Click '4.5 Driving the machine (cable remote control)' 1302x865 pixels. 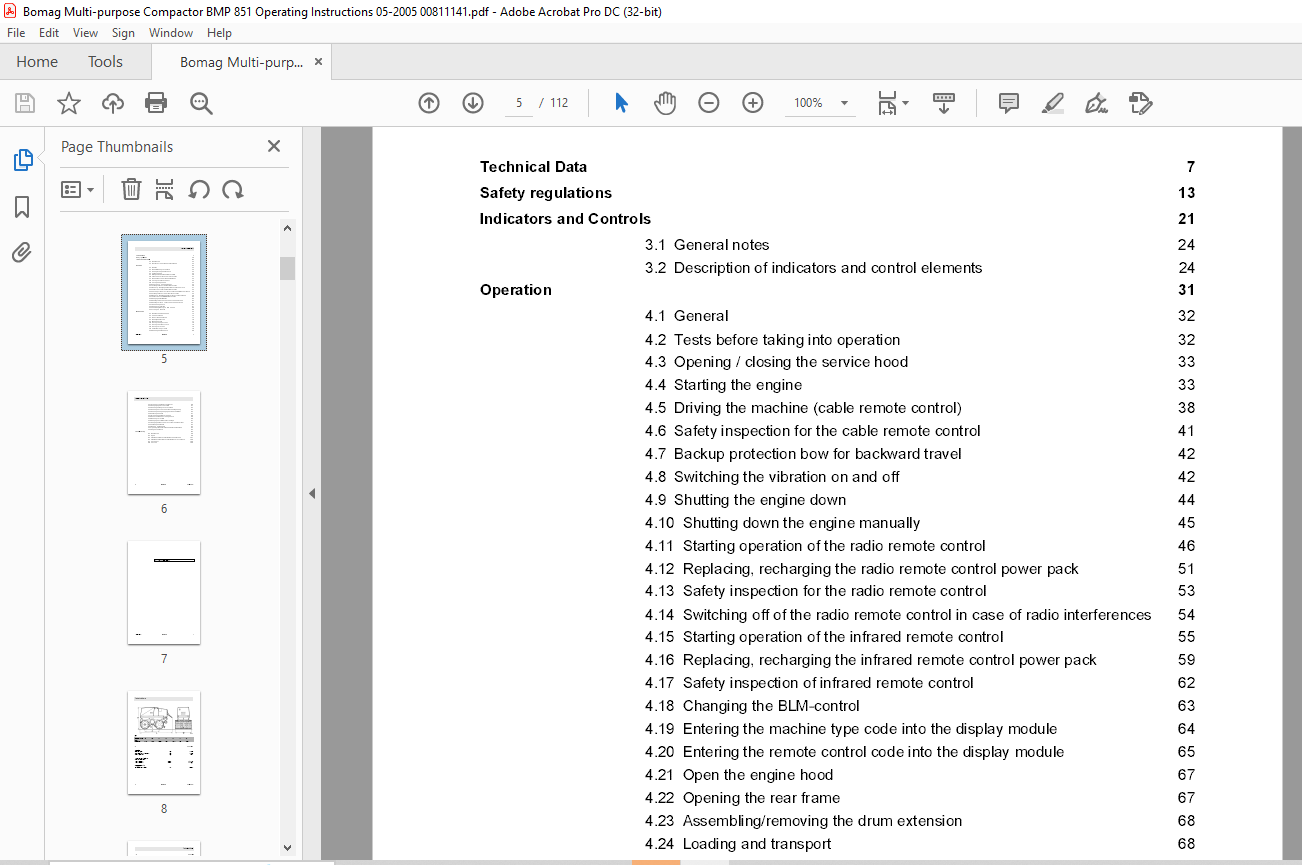coord(803,408)
